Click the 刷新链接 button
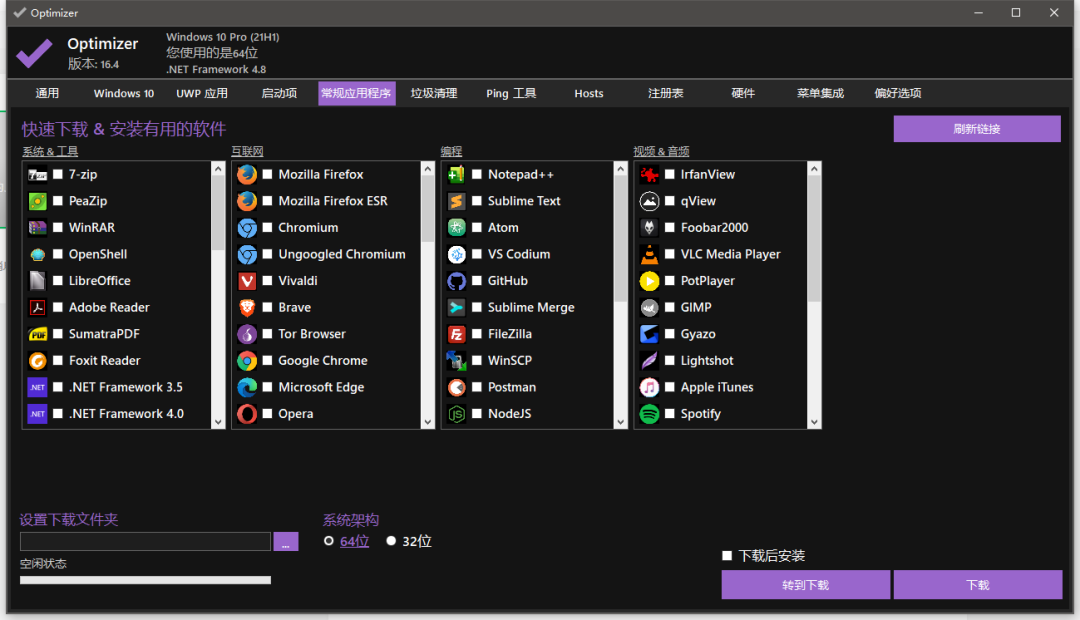1080x620 pixels. pyautogui.click(x=977, y=129)
